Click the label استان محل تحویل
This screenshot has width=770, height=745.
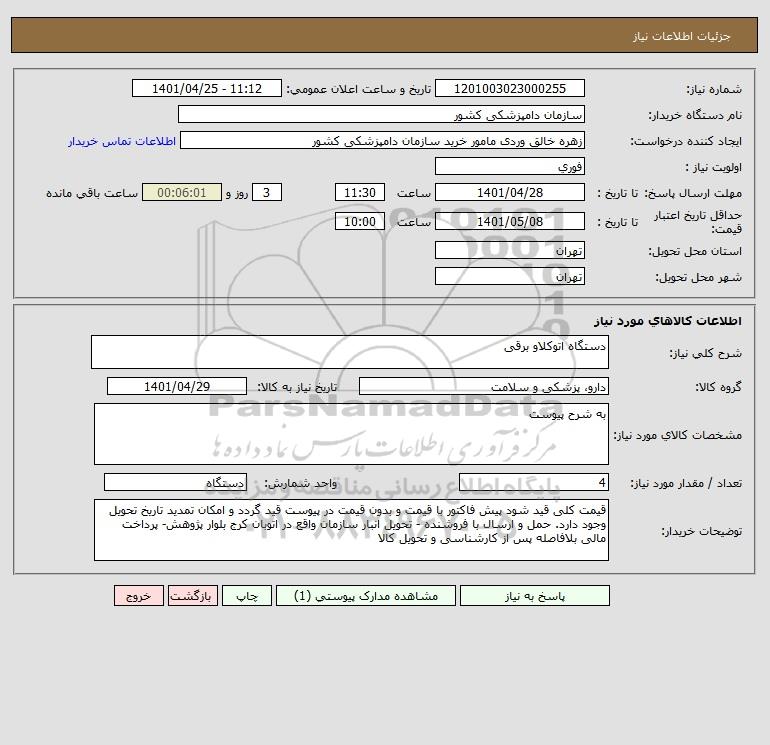tap(695, 251)
